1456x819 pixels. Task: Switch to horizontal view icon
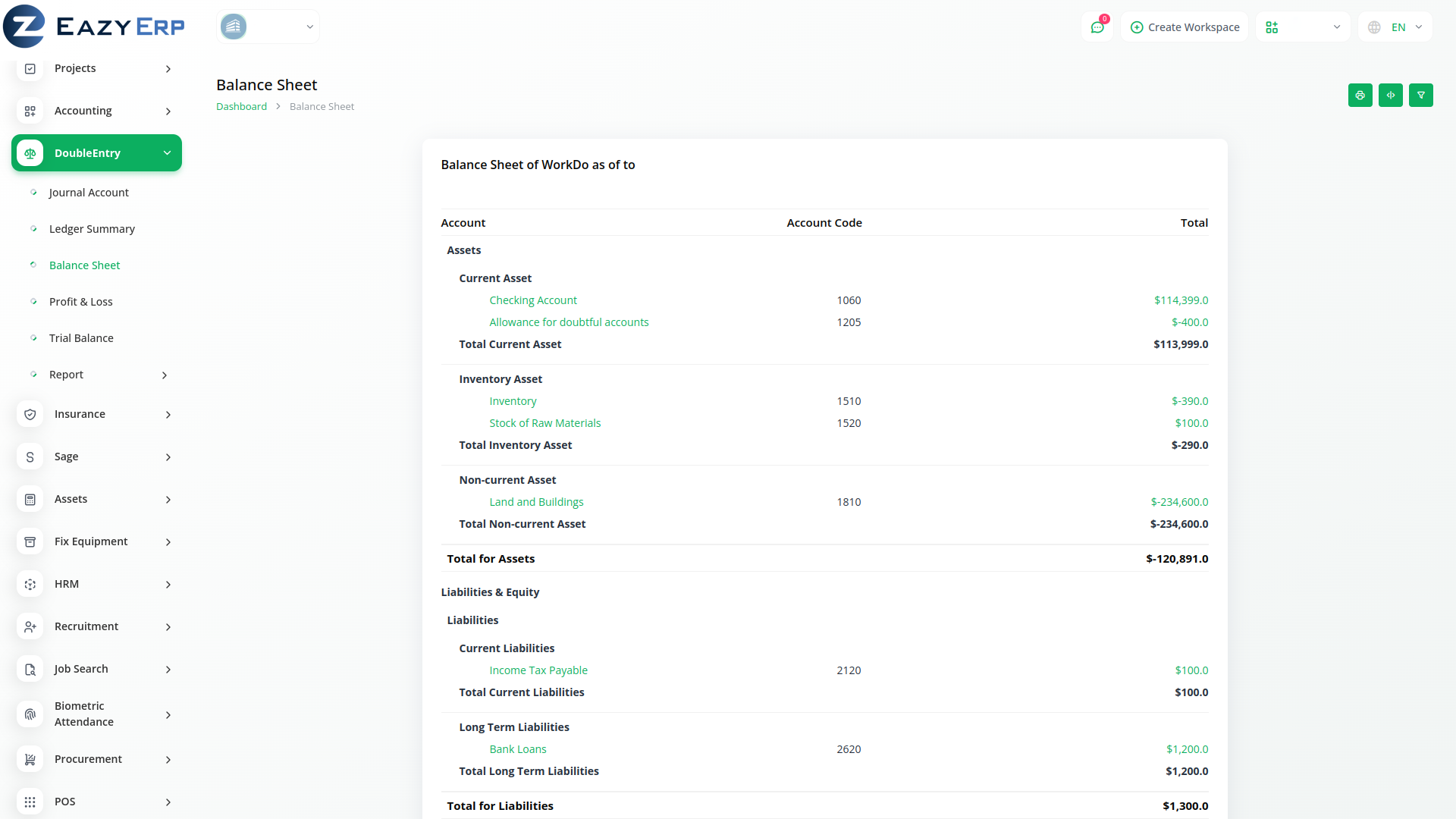point(1391,95)
